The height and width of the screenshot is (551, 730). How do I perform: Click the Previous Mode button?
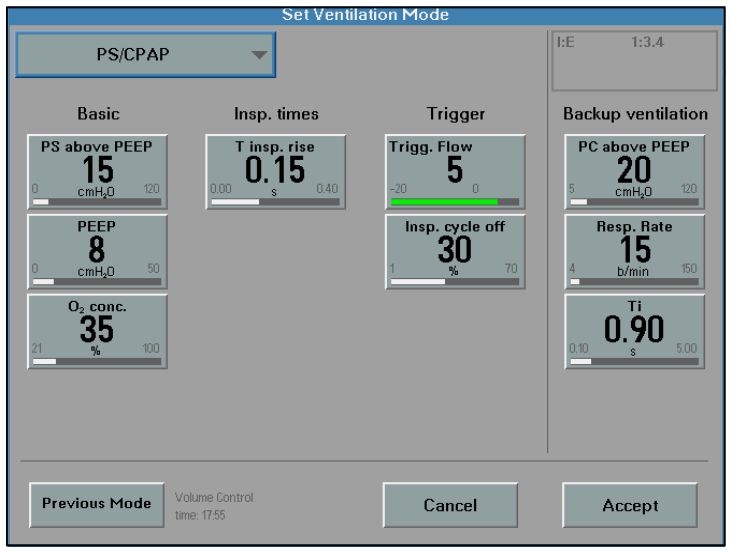point(96,503)
